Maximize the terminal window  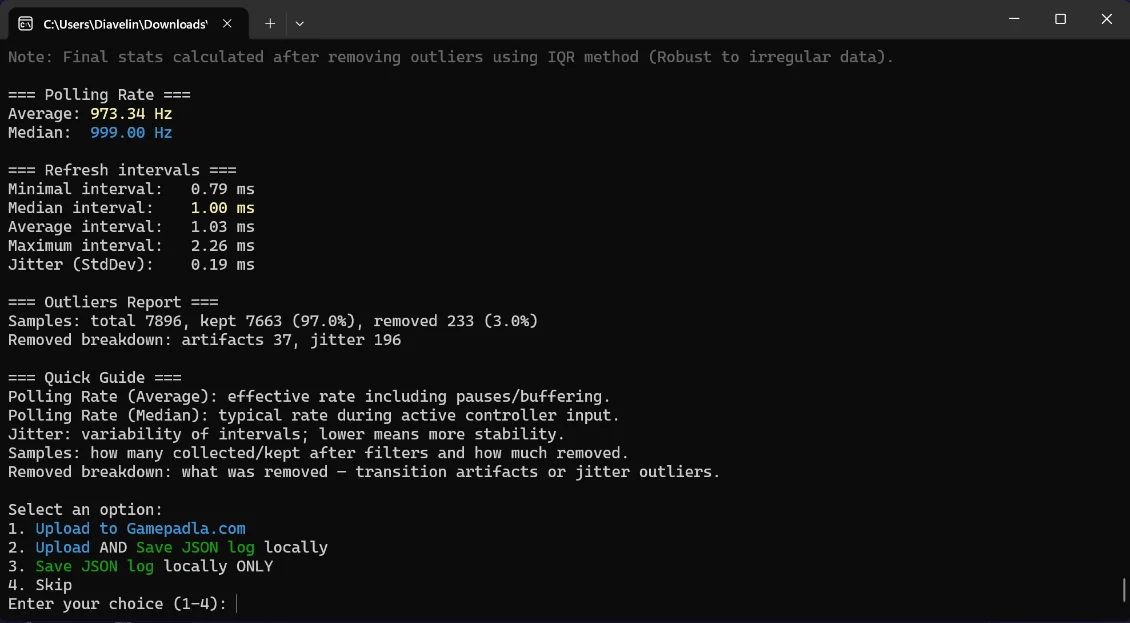(x=1060, y=19)
